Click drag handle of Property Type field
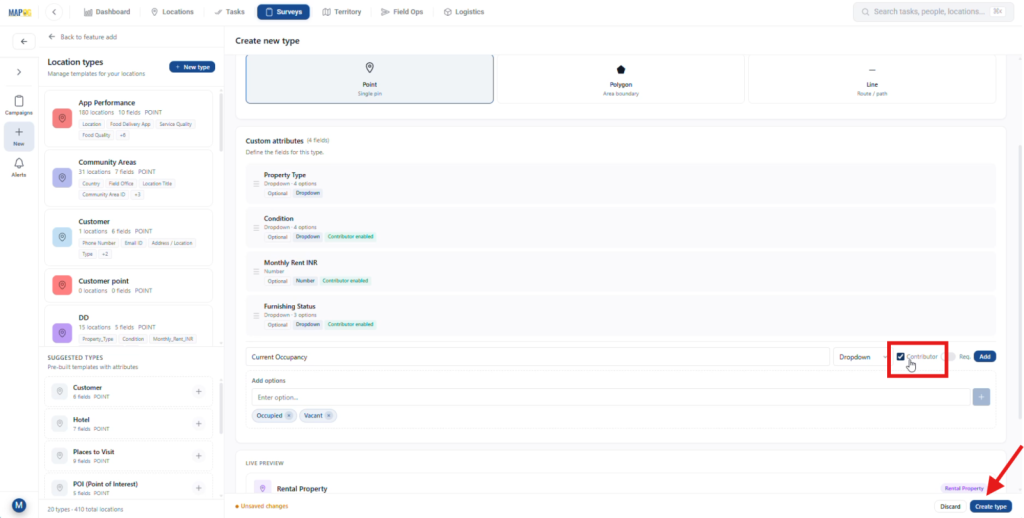Screen dimensions: 1024x518 coord(256,184)
